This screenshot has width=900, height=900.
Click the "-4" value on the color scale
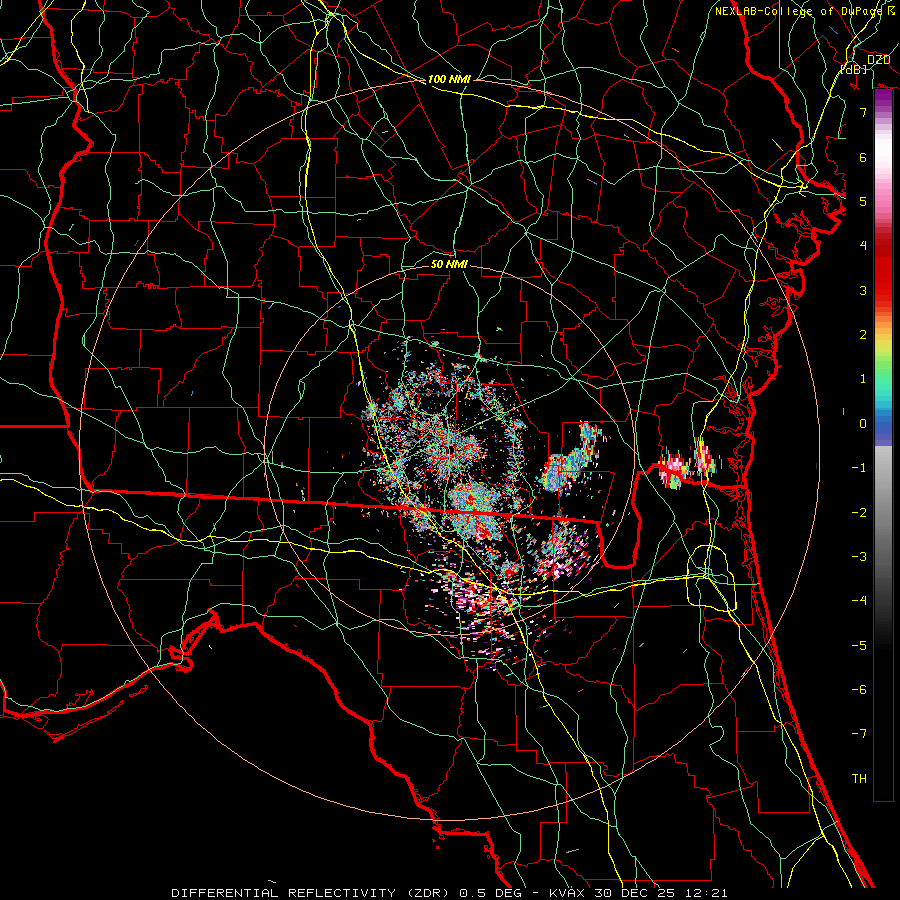click(859, 601)
